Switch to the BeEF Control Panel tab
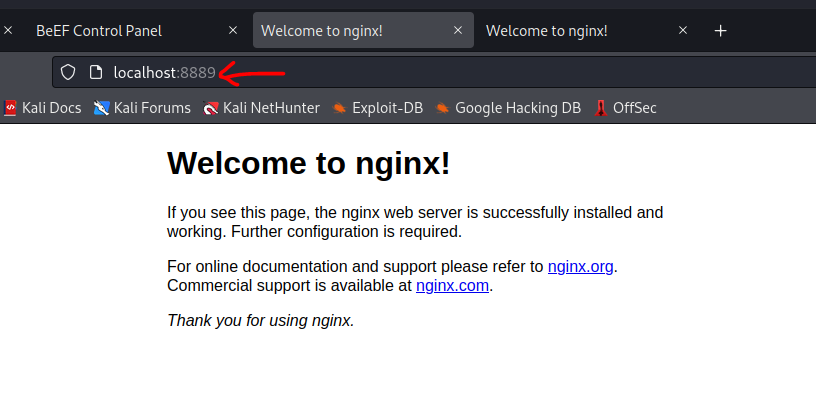The width and height of the screenshot is (816, 415). click(x=99, y=31)
